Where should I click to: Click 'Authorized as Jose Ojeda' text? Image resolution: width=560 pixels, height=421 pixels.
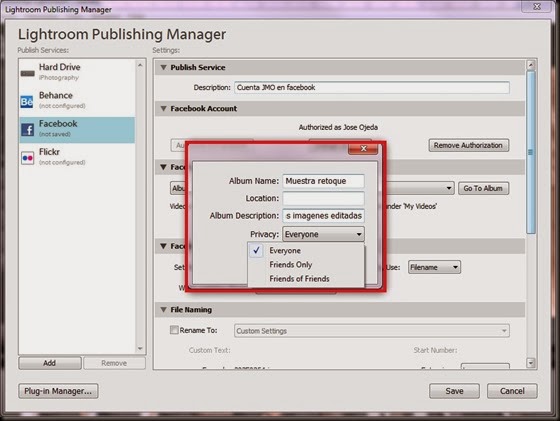click(x=338, y=127)
